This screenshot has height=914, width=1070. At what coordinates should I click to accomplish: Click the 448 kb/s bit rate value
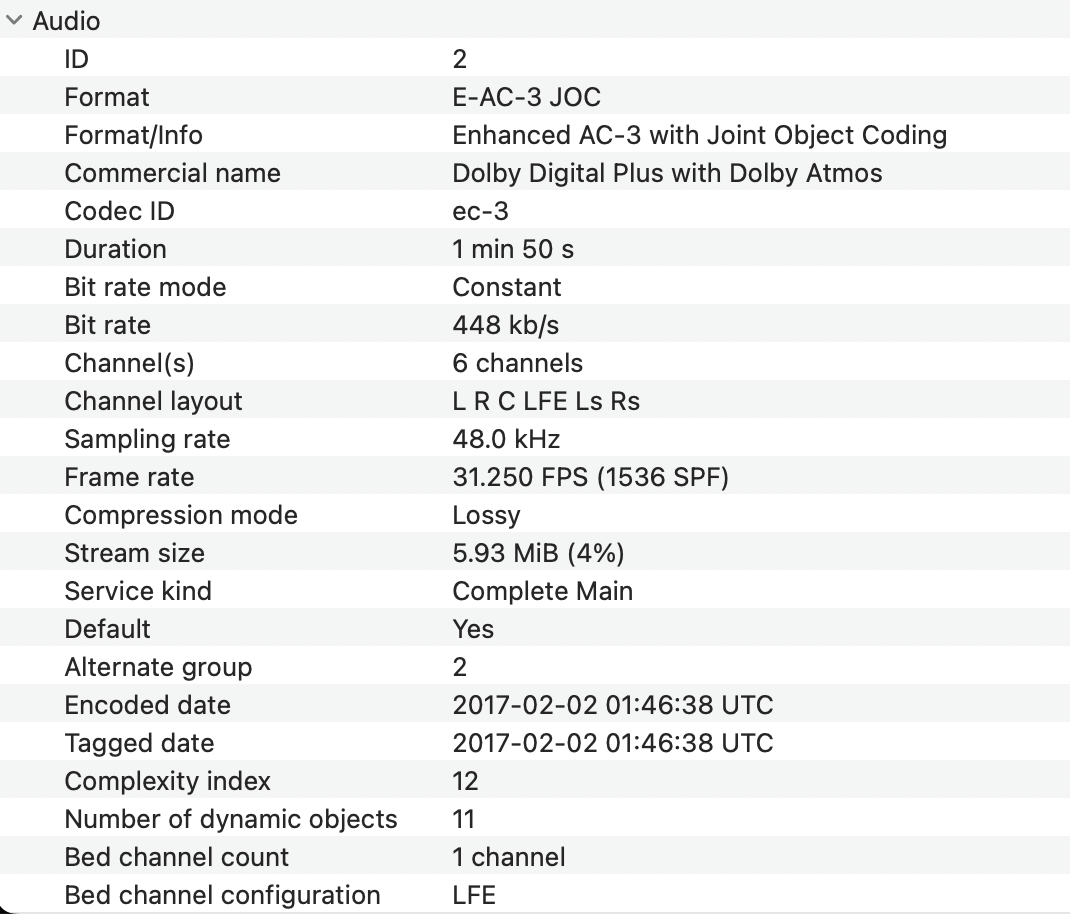[506, 325]
